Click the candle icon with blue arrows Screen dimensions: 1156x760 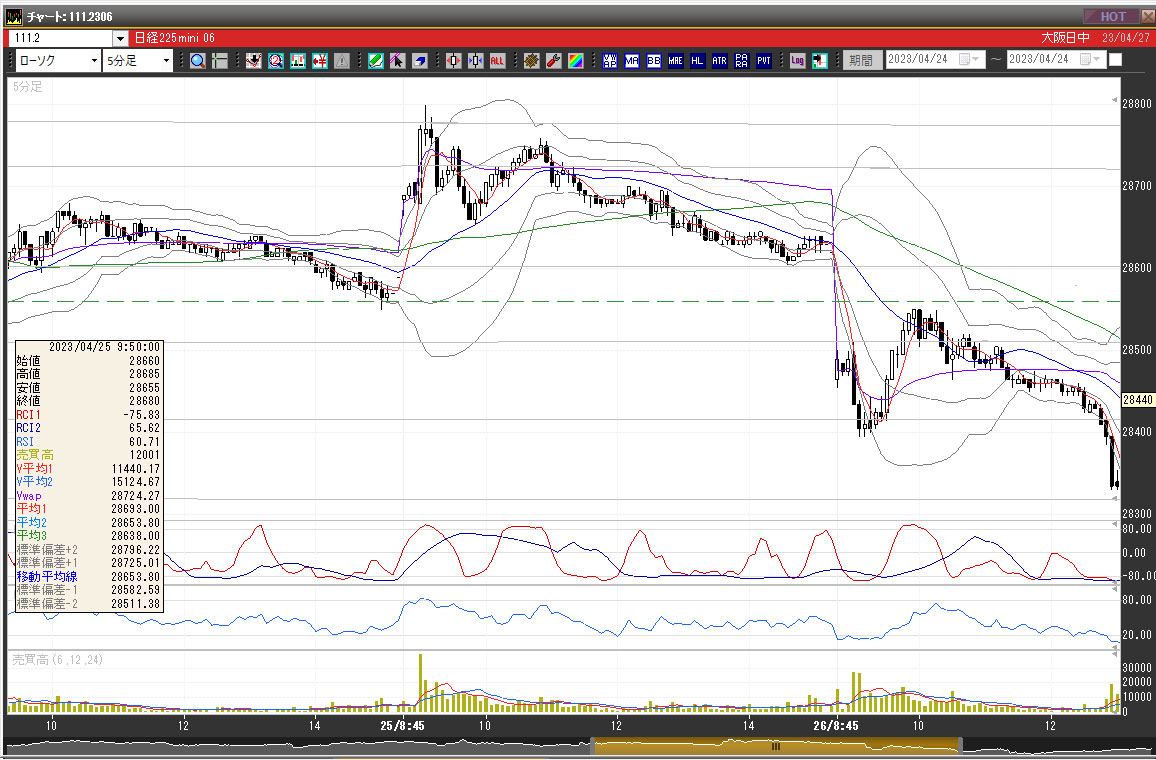pyautogui.click(x=476, y=61)
